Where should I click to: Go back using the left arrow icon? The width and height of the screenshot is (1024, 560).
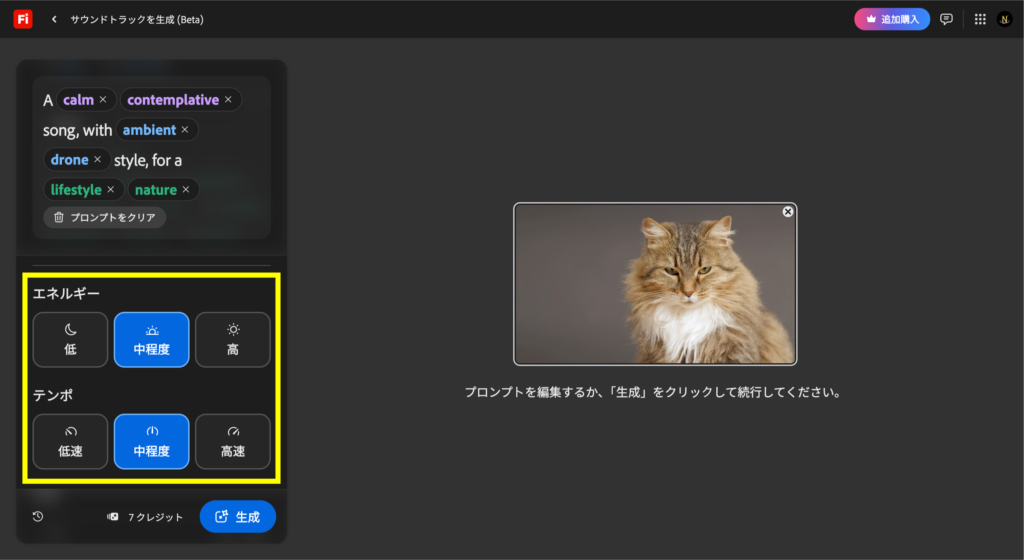[x=54, y=19]
